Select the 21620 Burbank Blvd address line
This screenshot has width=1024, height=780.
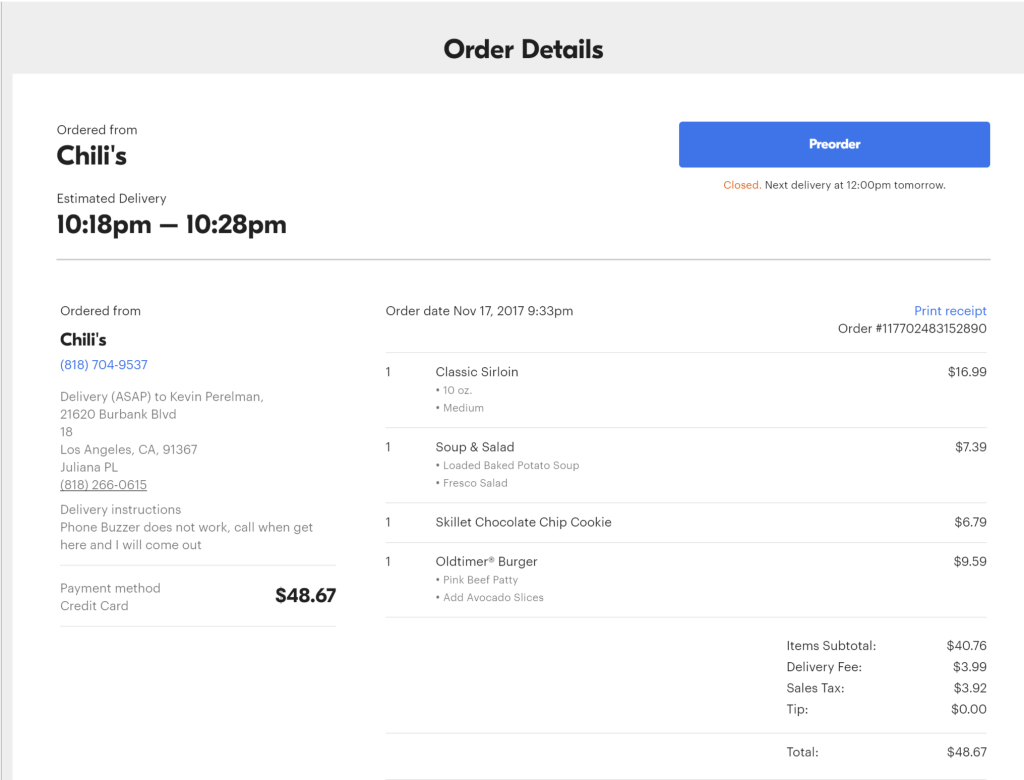click(x=118, y=414)
